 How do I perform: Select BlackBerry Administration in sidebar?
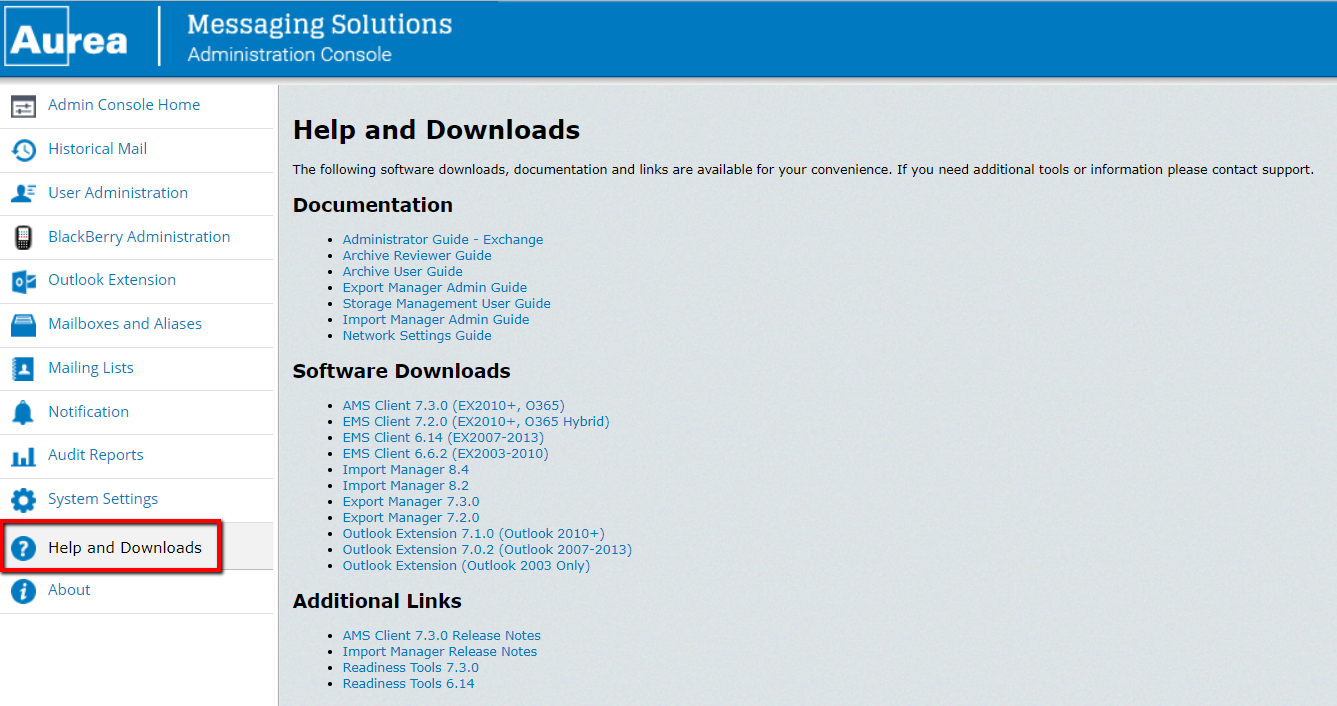139,237
